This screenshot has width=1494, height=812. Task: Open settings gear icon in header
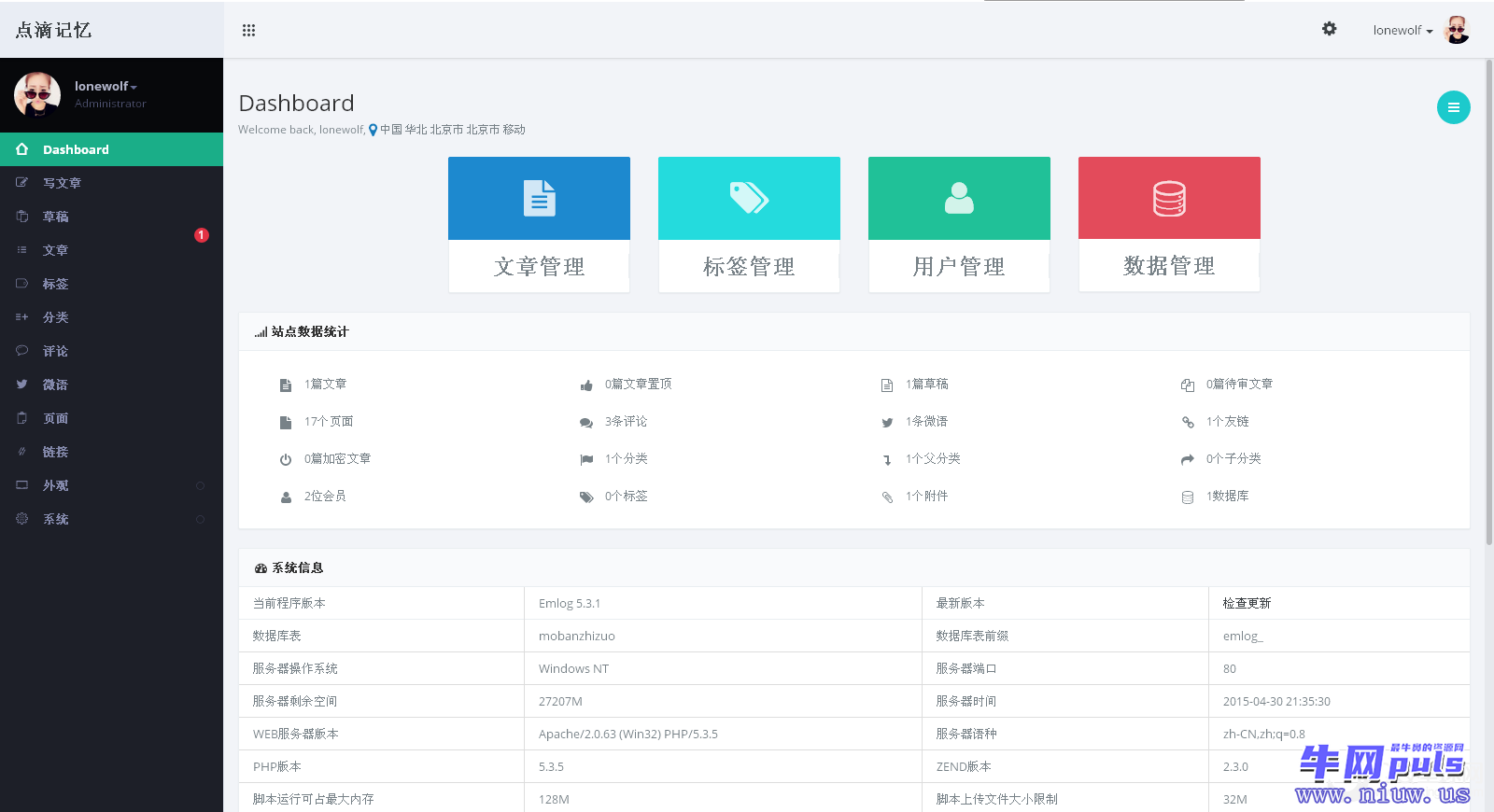point(1329,29)
